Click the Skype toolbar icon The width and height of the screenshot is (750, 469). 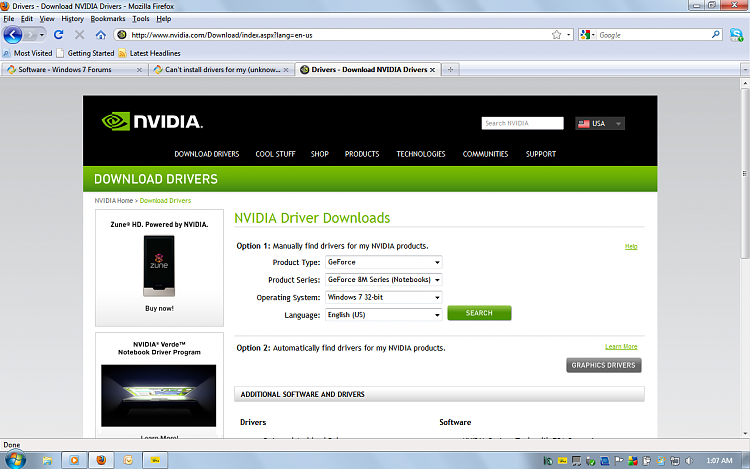736,35
